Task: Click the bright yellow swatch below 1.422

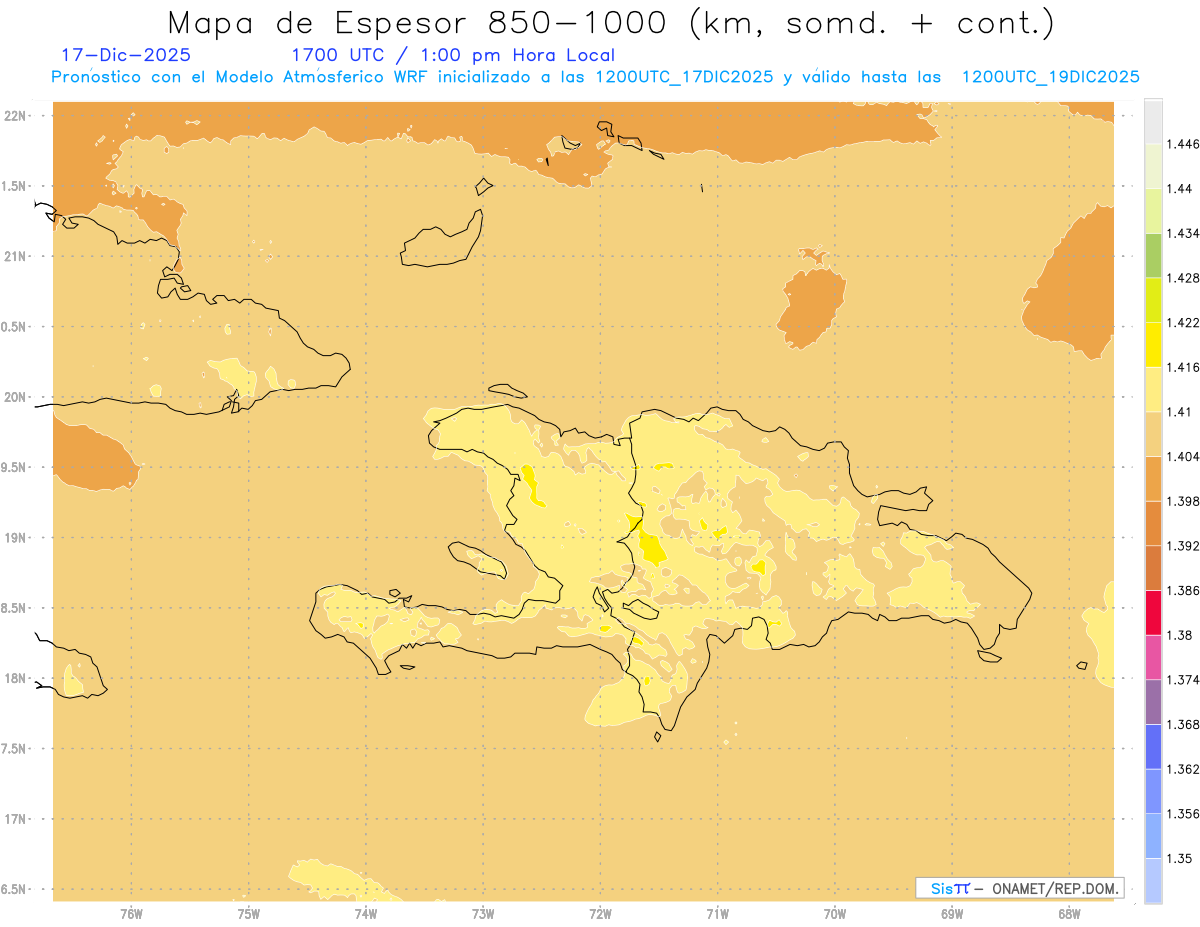Action: [1153, 344]
